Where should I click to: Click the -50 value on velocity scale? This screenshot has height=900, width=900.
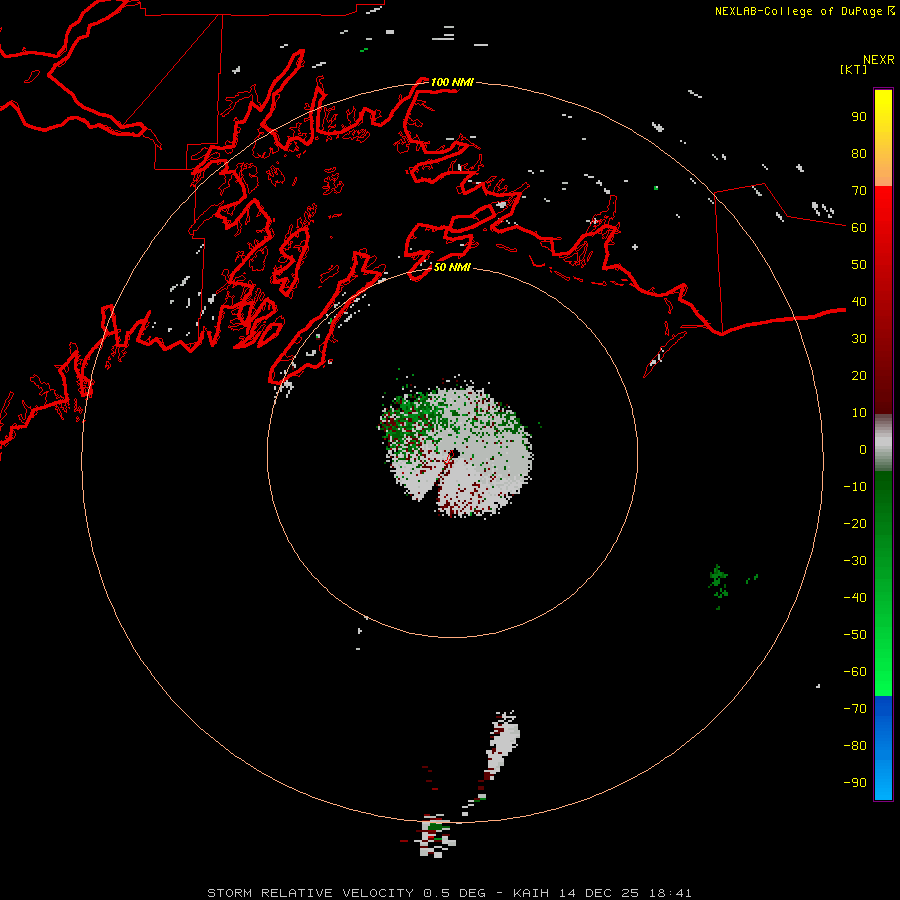(855, 635)
